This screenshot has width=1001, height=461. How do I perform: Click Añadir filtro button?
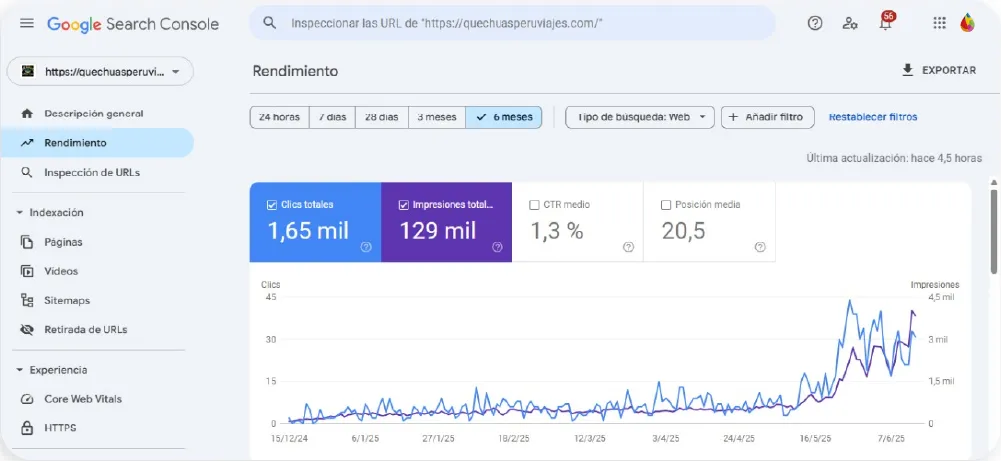click(x=768, y=117)
